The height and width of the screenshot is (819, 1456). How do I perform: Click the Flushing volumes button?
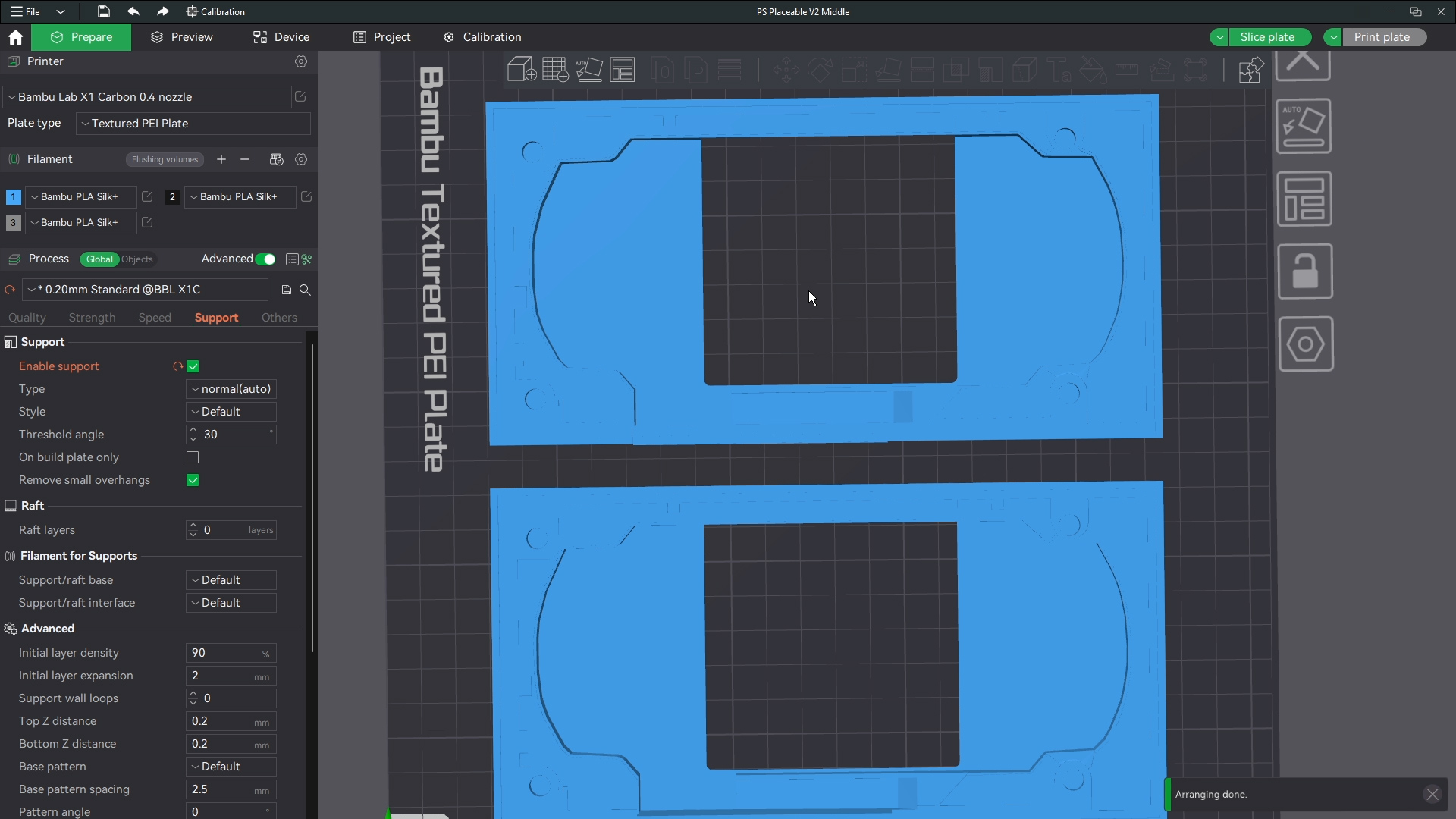[x=165, y=159]
